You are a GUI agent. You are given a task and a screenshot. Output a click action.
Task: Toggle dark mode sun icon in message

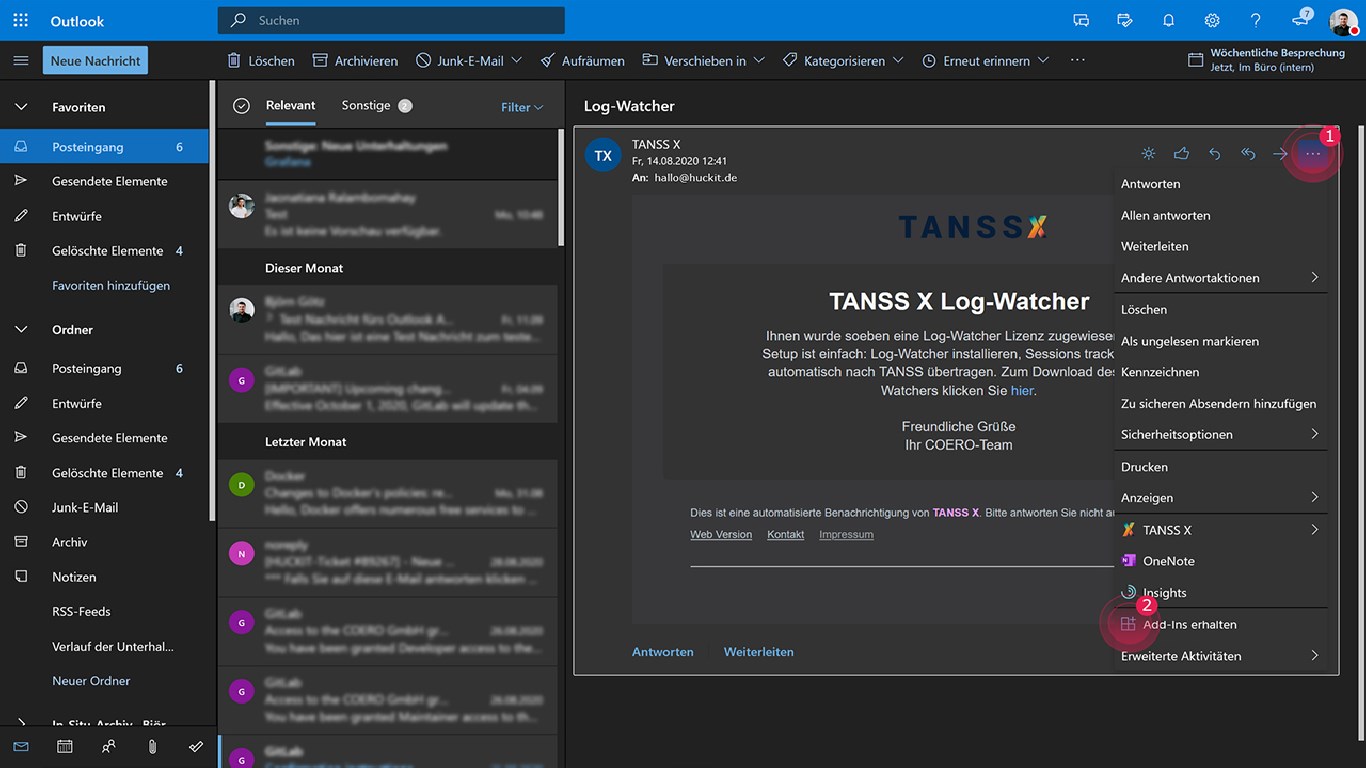pyautogui.click(x=1148, y=154)
